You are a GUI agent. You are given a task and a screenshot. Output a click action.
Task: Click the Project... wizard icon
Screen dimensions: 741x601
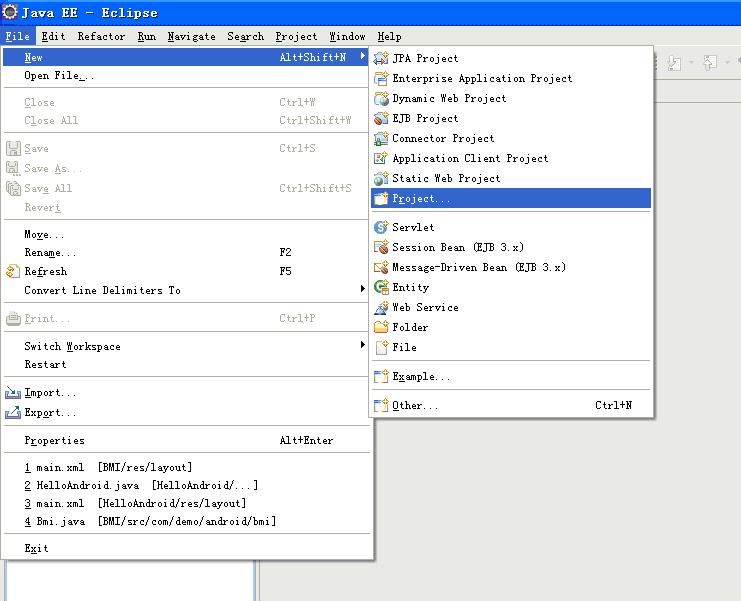point(381,198)
